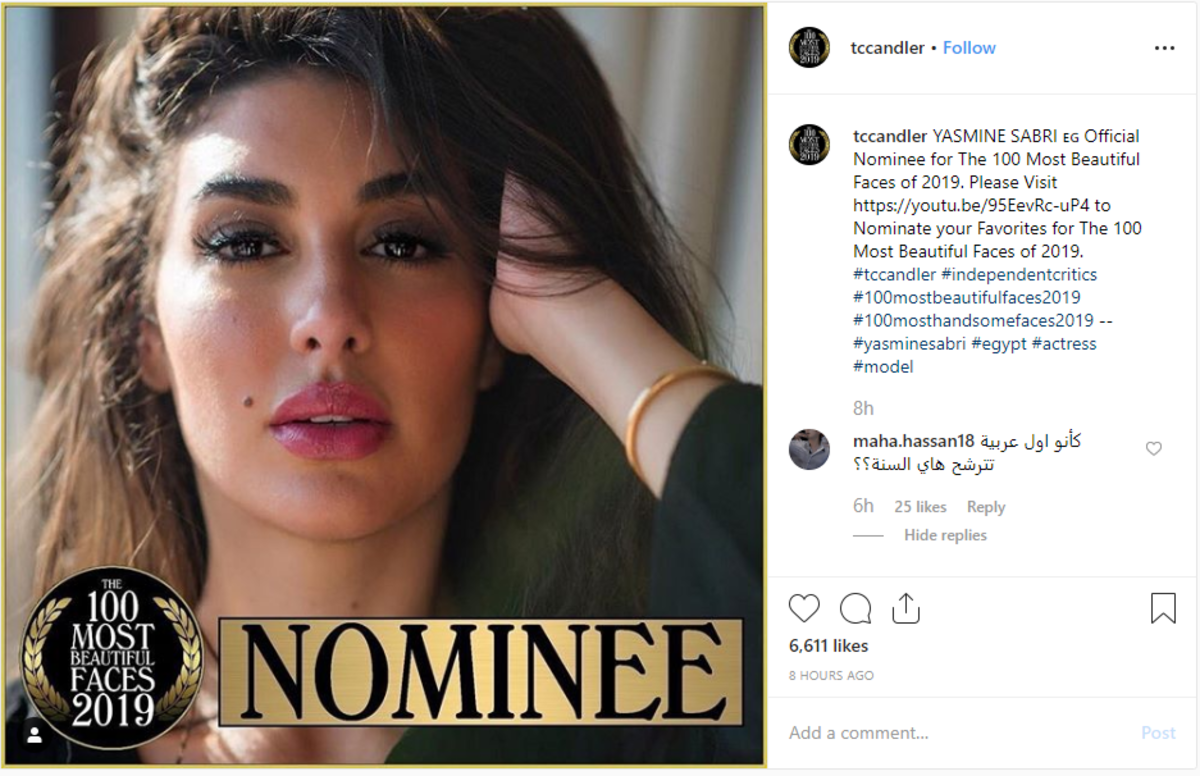View the 25 likes on comment
Screen dimensions: 1200x776
[x=920, y=507]
